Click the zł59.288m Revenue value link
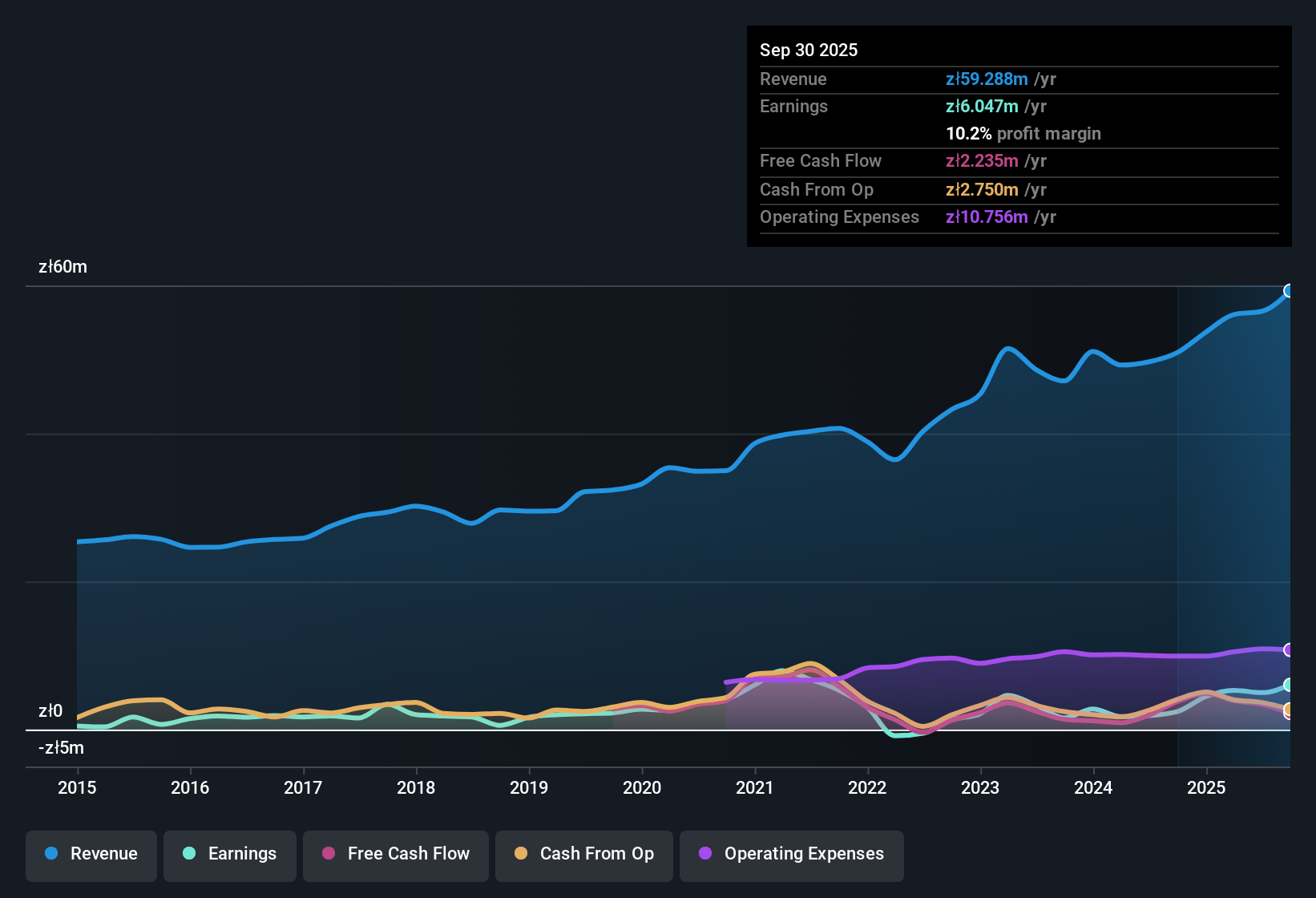The width and height of the screenshot is (1316, 898). click(987, 79)
